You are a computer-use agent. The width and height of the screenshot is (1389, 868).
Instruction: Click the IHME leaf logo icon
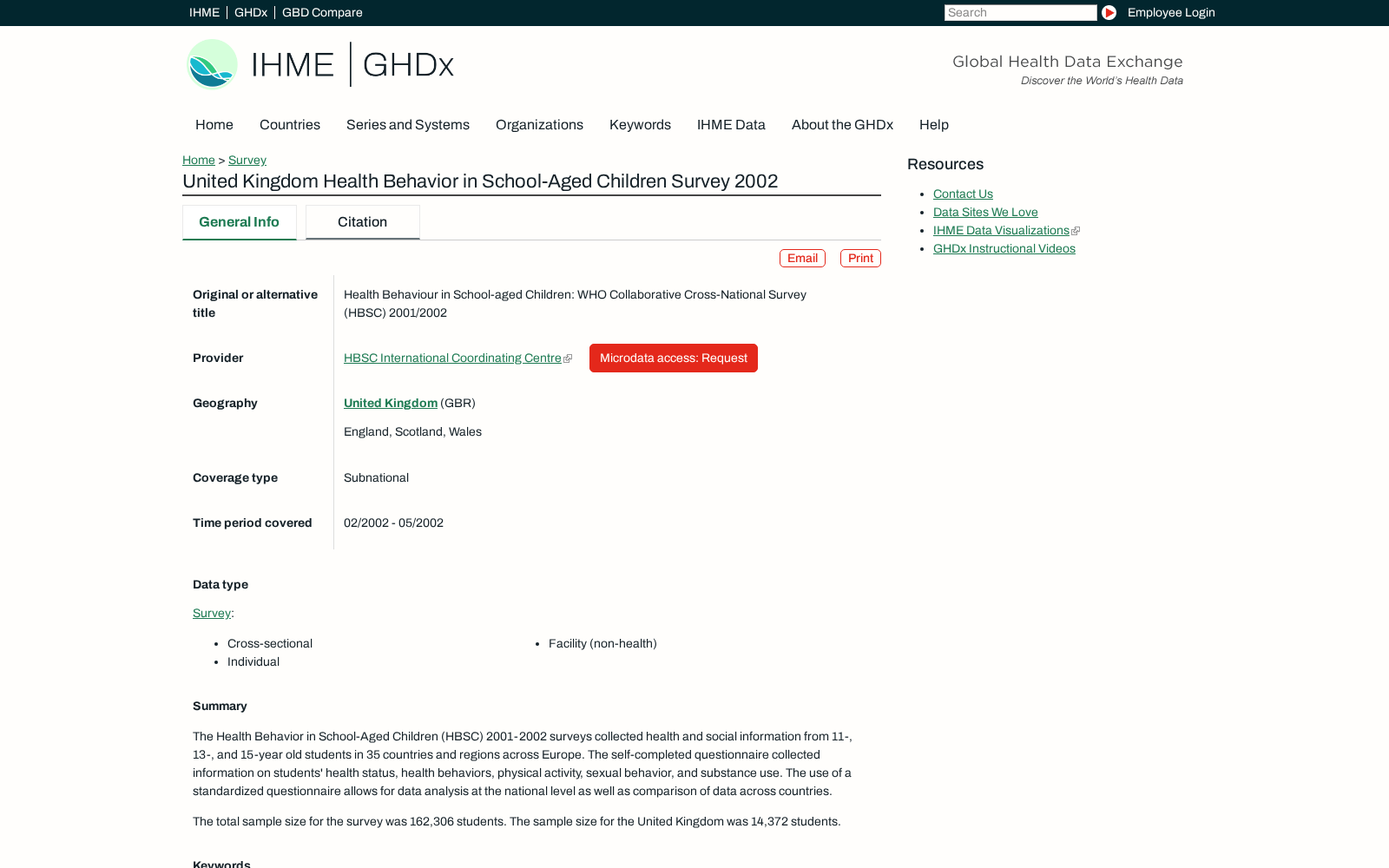[x=213, y=64]
